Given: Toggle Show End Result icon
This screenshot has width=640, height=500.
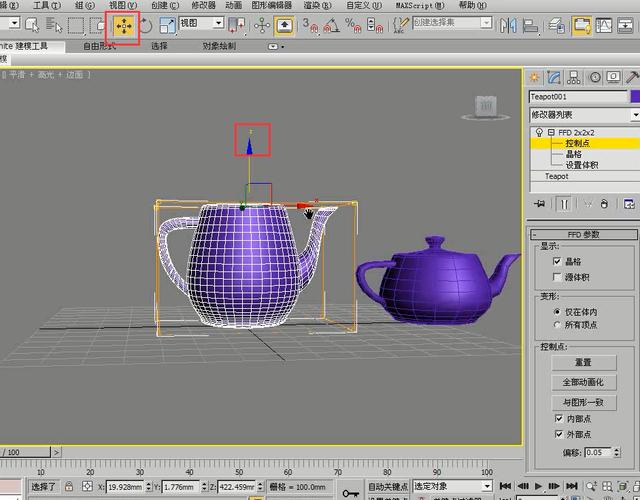Looking at the screenshot, I should click(x=564, y=204).
